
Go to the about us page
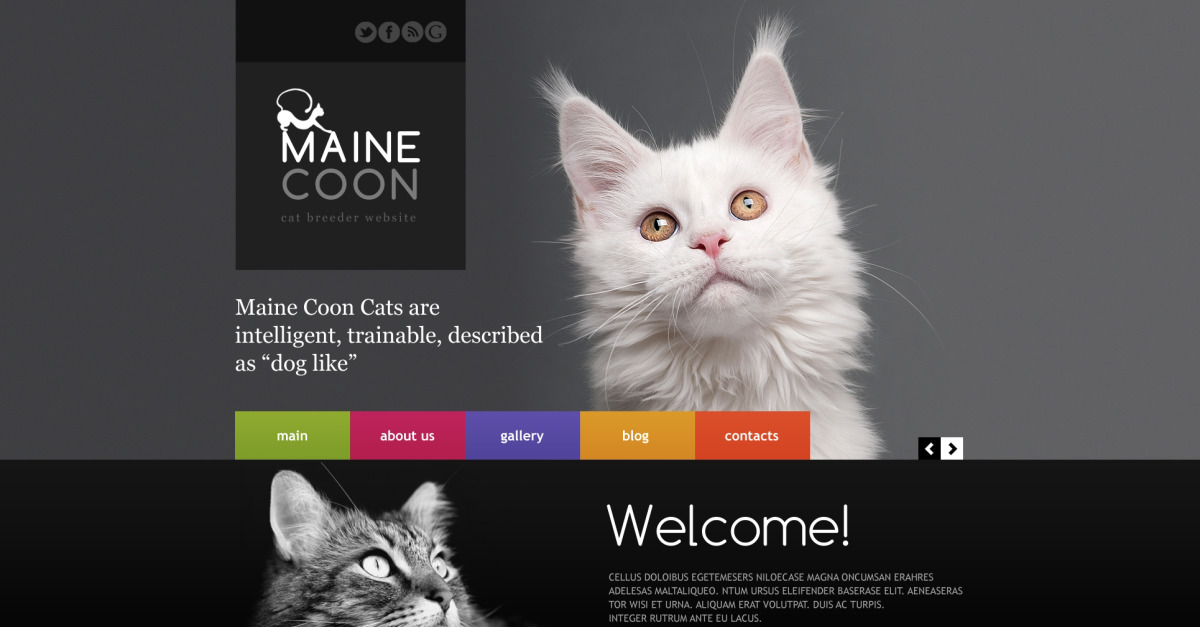pos(407,435)
